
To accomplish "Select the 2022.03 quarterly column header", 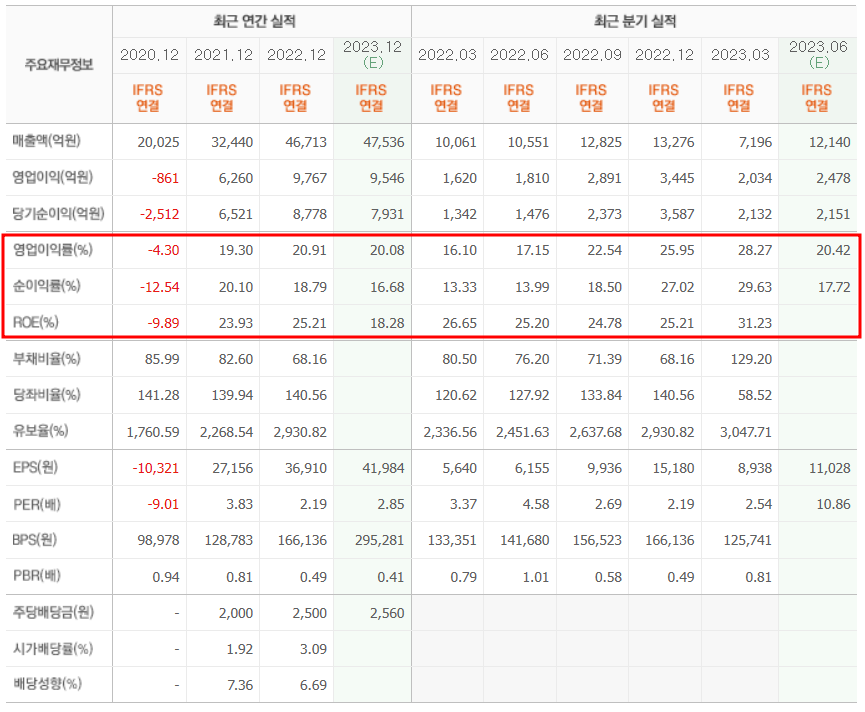I will 447,55.
